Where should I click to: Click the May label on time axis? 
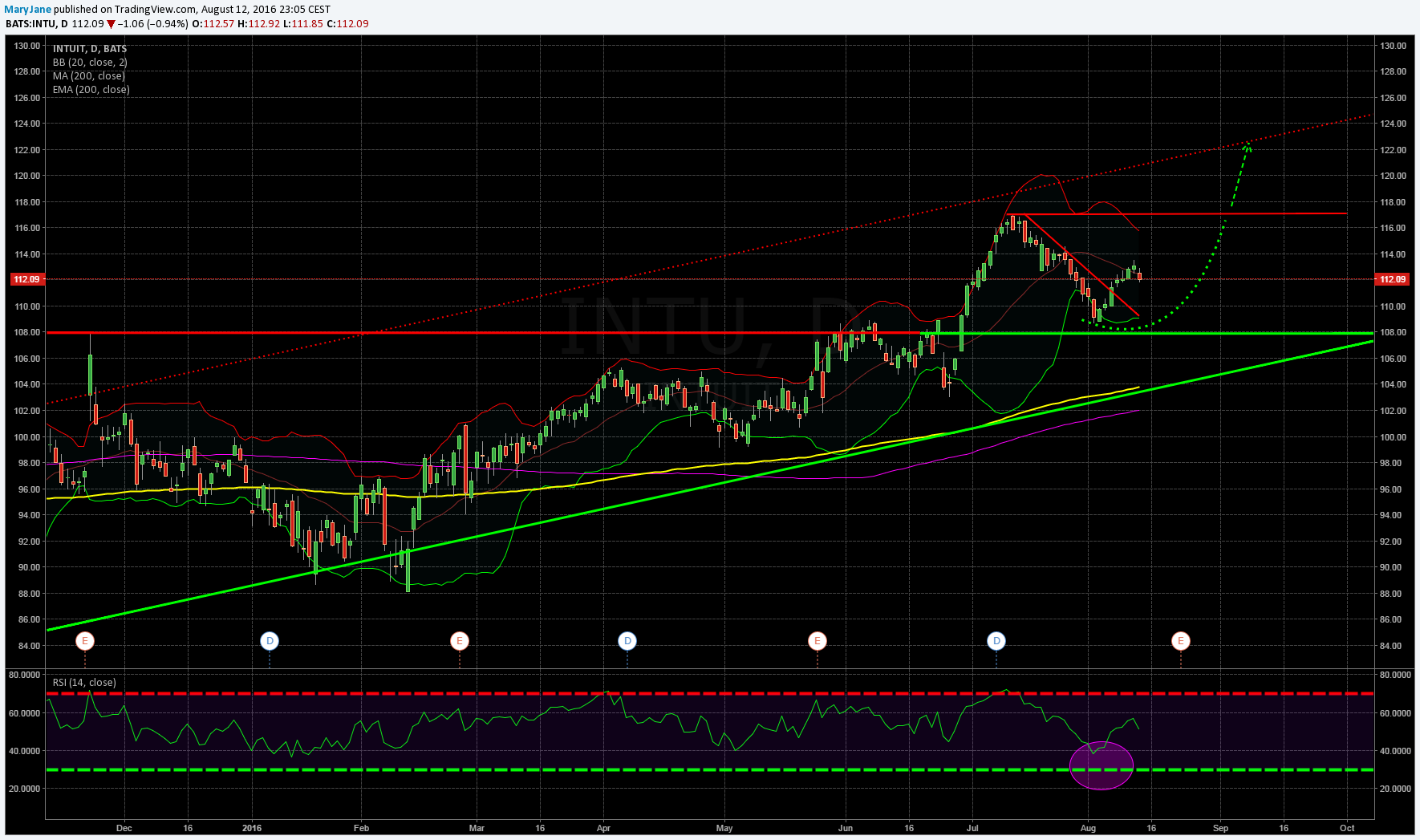(x=724, y=828)
